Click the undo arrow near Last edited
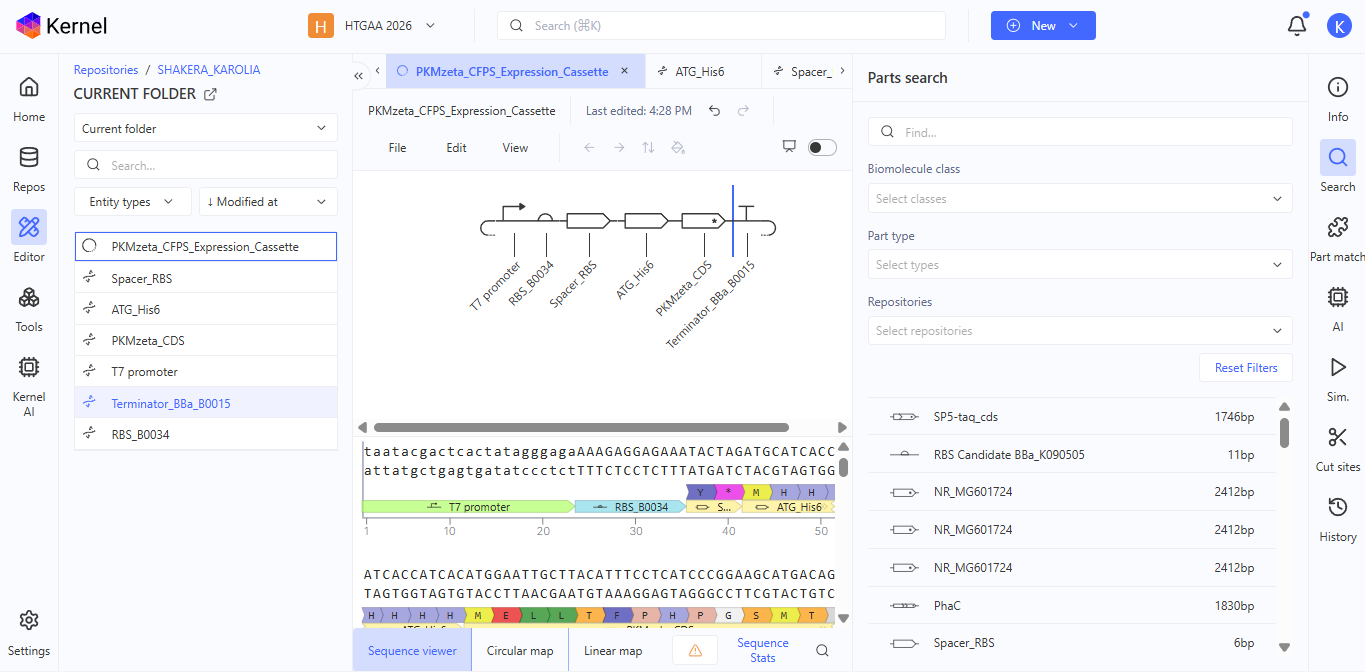1365x672 pixels. coord(714,111)
